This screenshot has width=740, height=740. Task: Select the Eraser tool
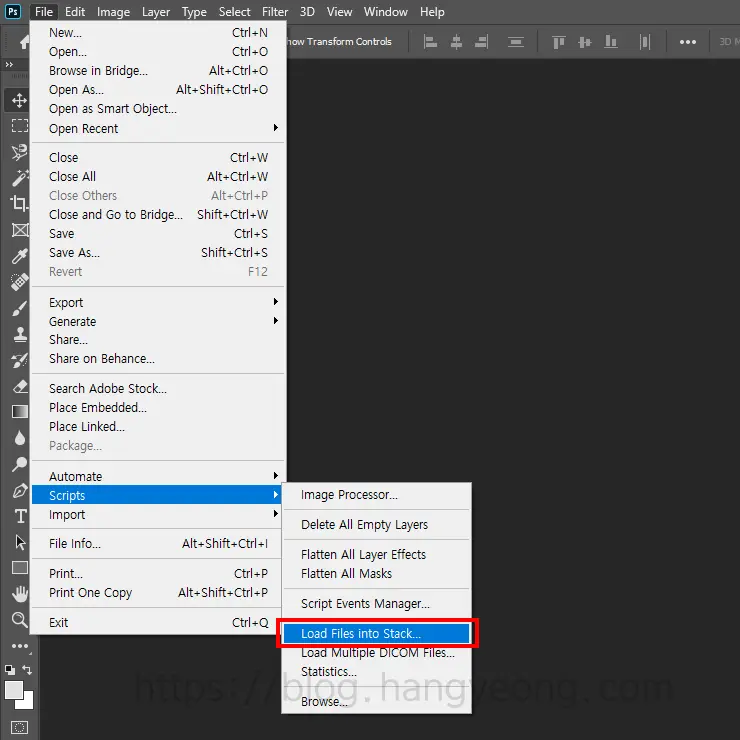coord(19,386)
